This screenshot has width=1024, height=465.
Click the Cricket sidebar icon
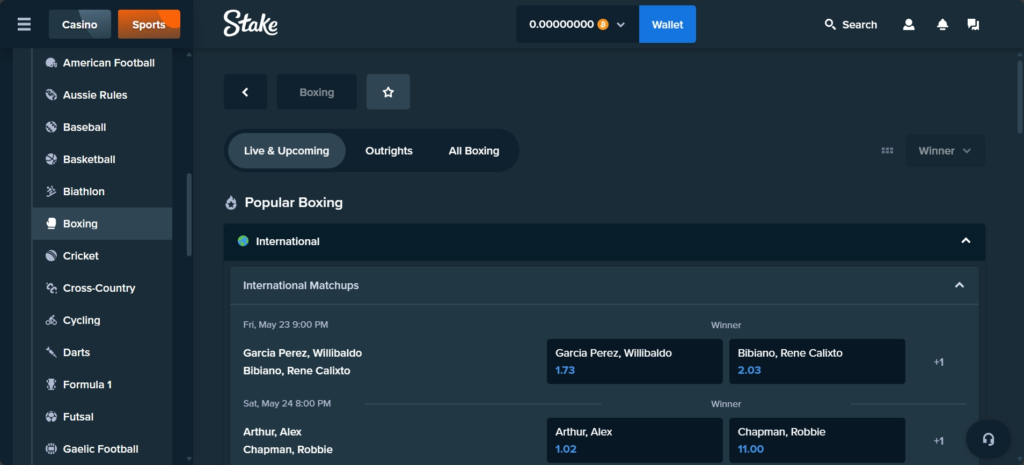pyautogui.click(x=51, y=256)
